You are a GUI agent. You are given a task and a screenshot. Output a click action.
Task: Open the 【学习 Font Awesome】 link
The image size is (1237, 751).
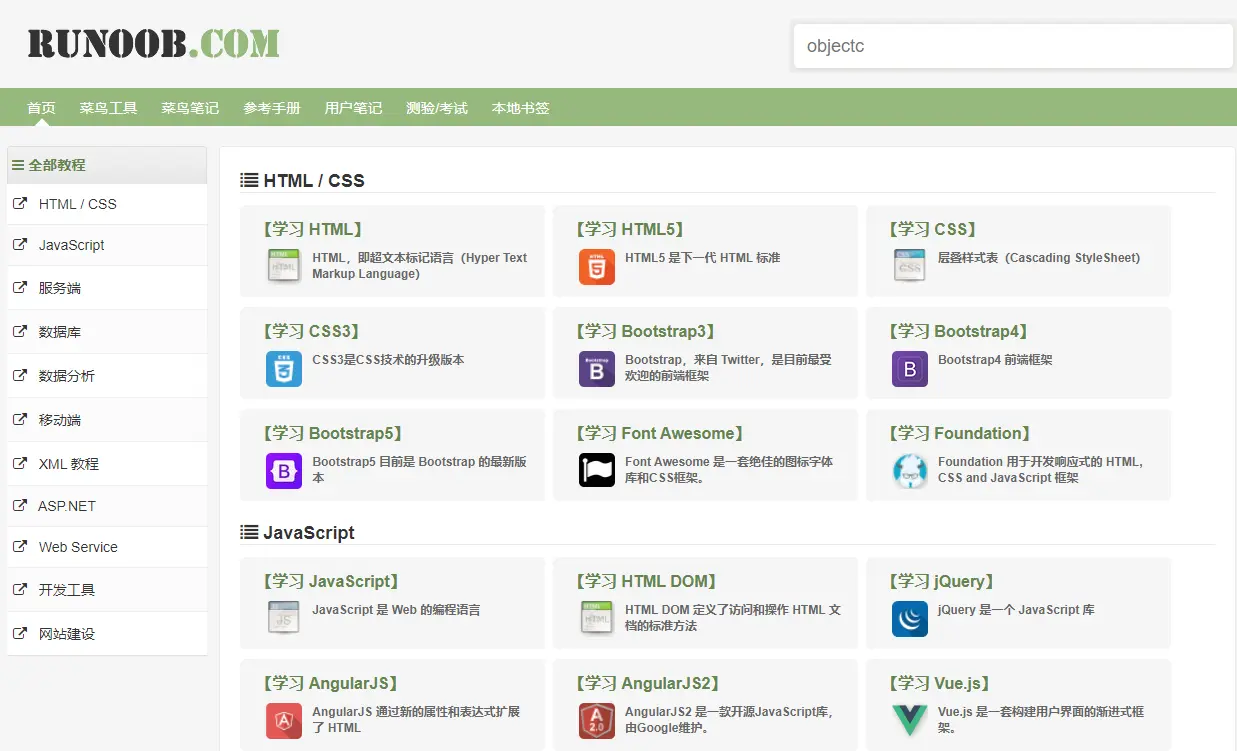coord(660,433)
